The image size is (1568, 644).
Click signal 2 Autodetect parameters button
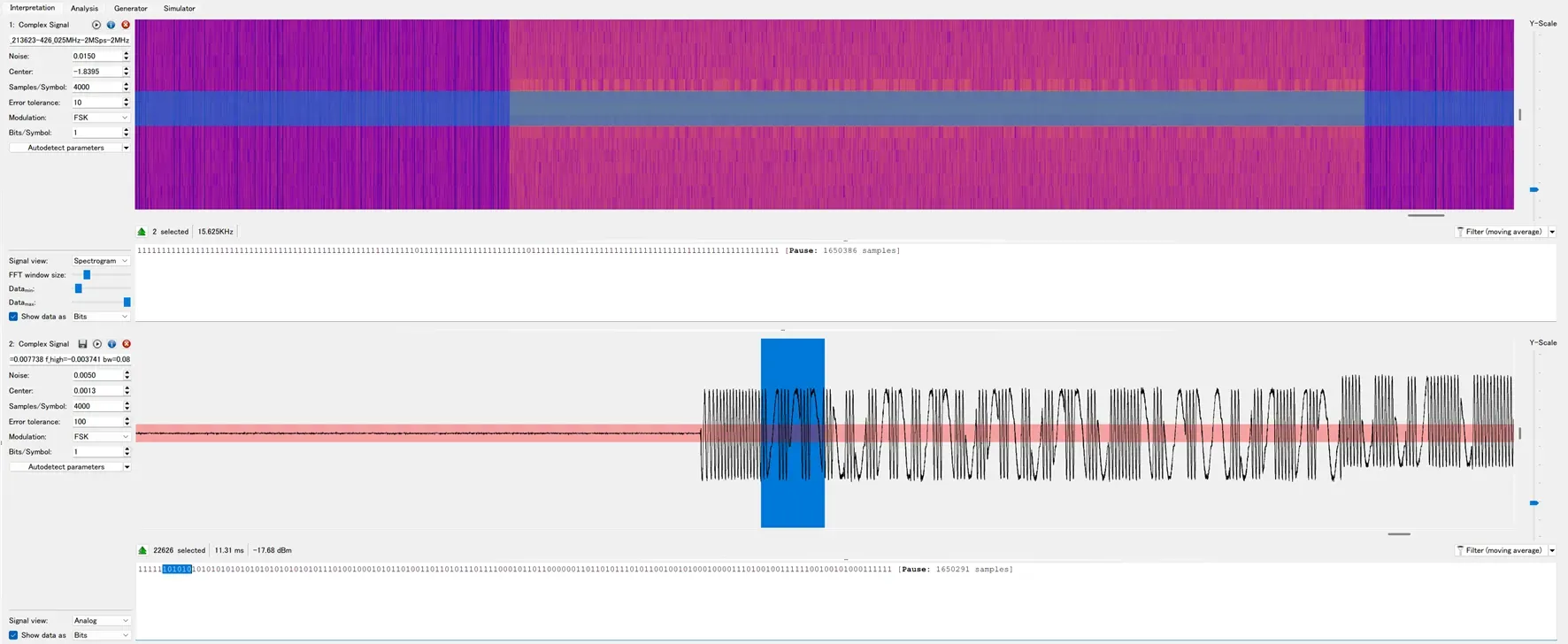coord(65,467)
